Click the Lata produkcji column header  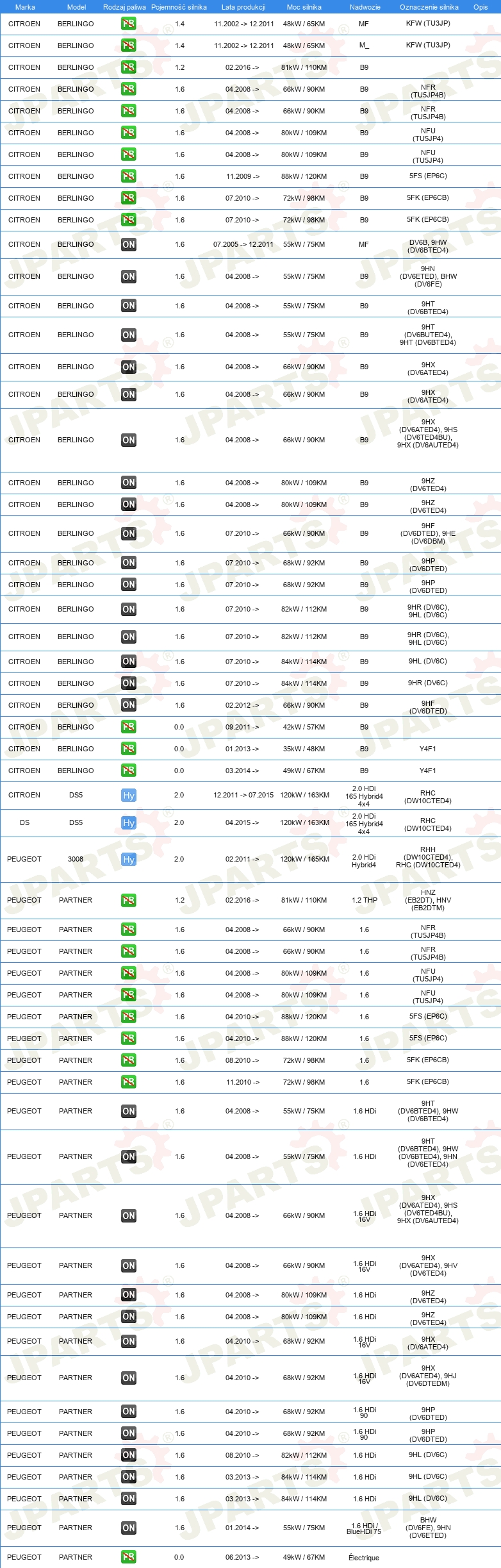coord(243,7)
